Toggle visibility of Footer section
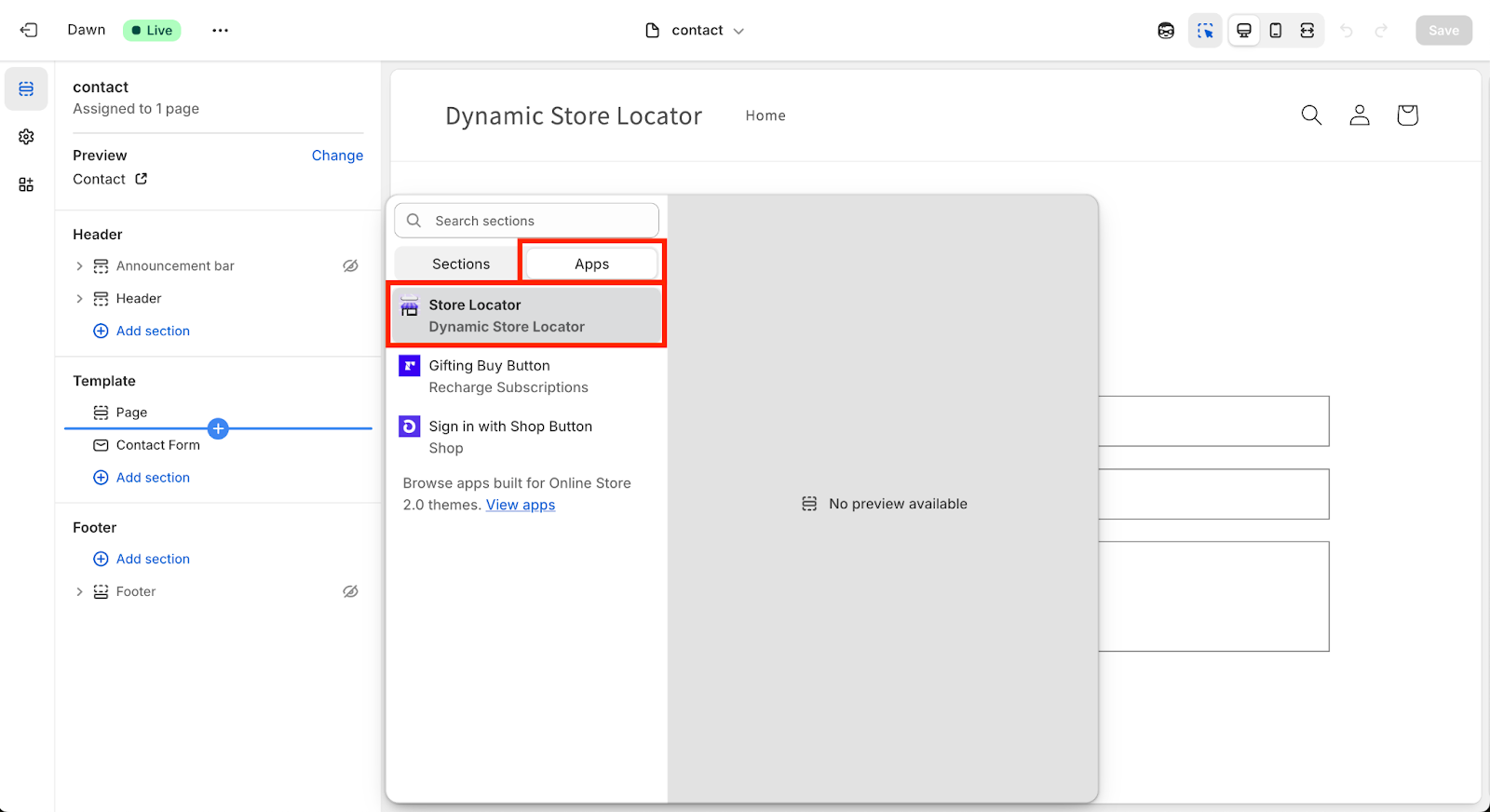Viewport: 1490px width, 812px height. [x=350, y=591]
